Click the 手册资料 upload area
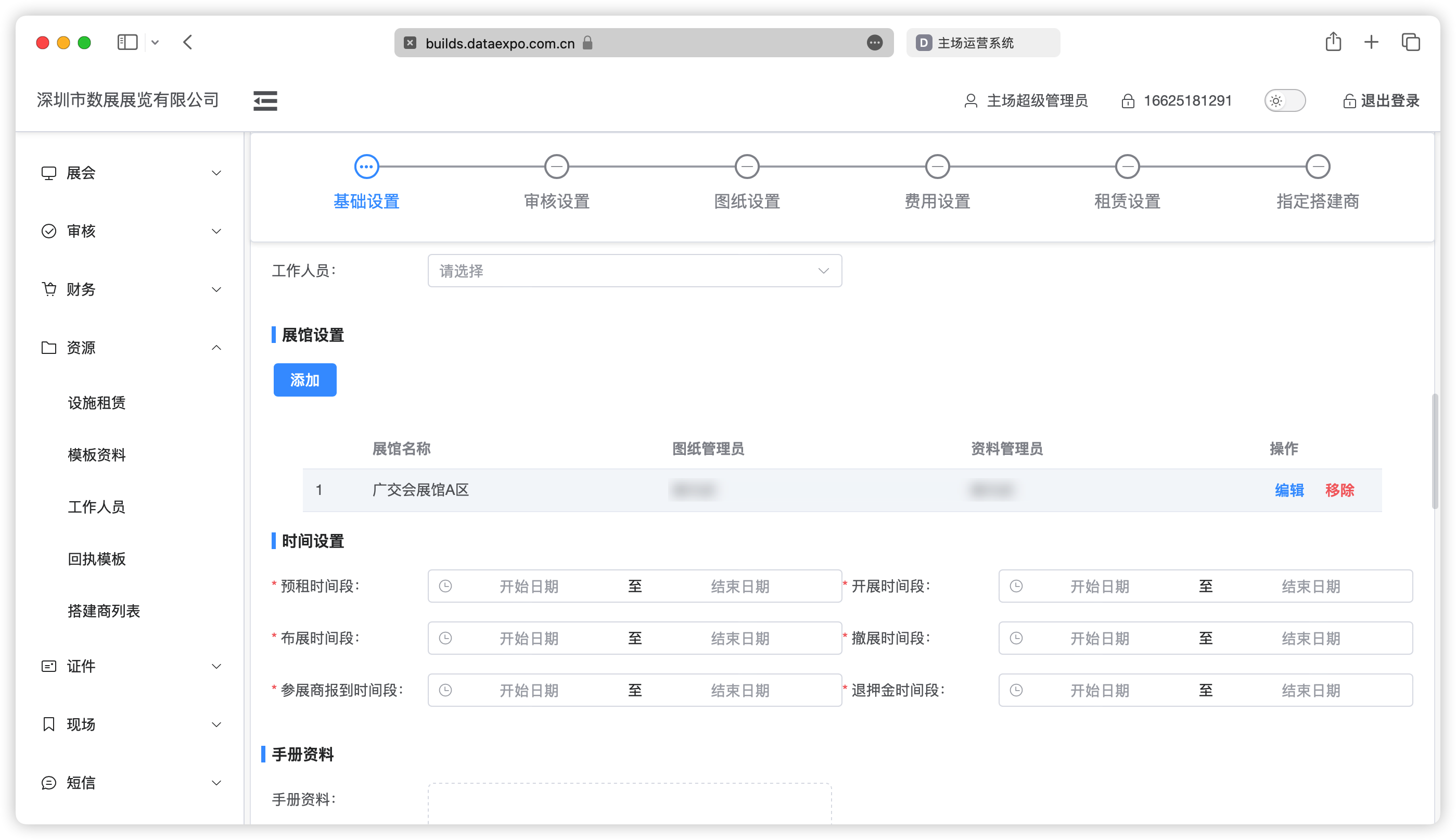 coord(629,803)
